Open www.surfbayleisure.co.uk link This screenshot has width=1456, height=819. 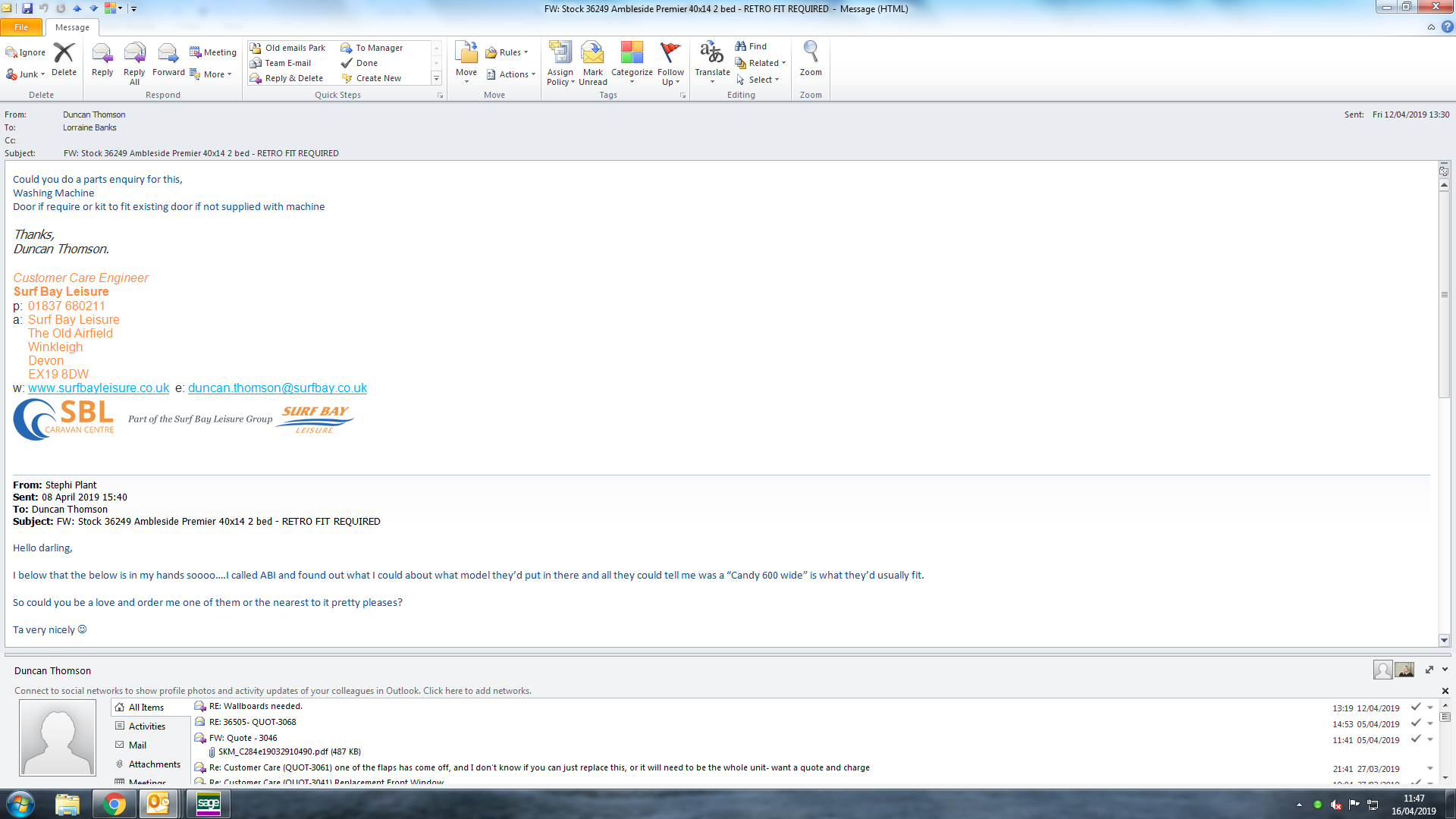(x=99, y=388)
